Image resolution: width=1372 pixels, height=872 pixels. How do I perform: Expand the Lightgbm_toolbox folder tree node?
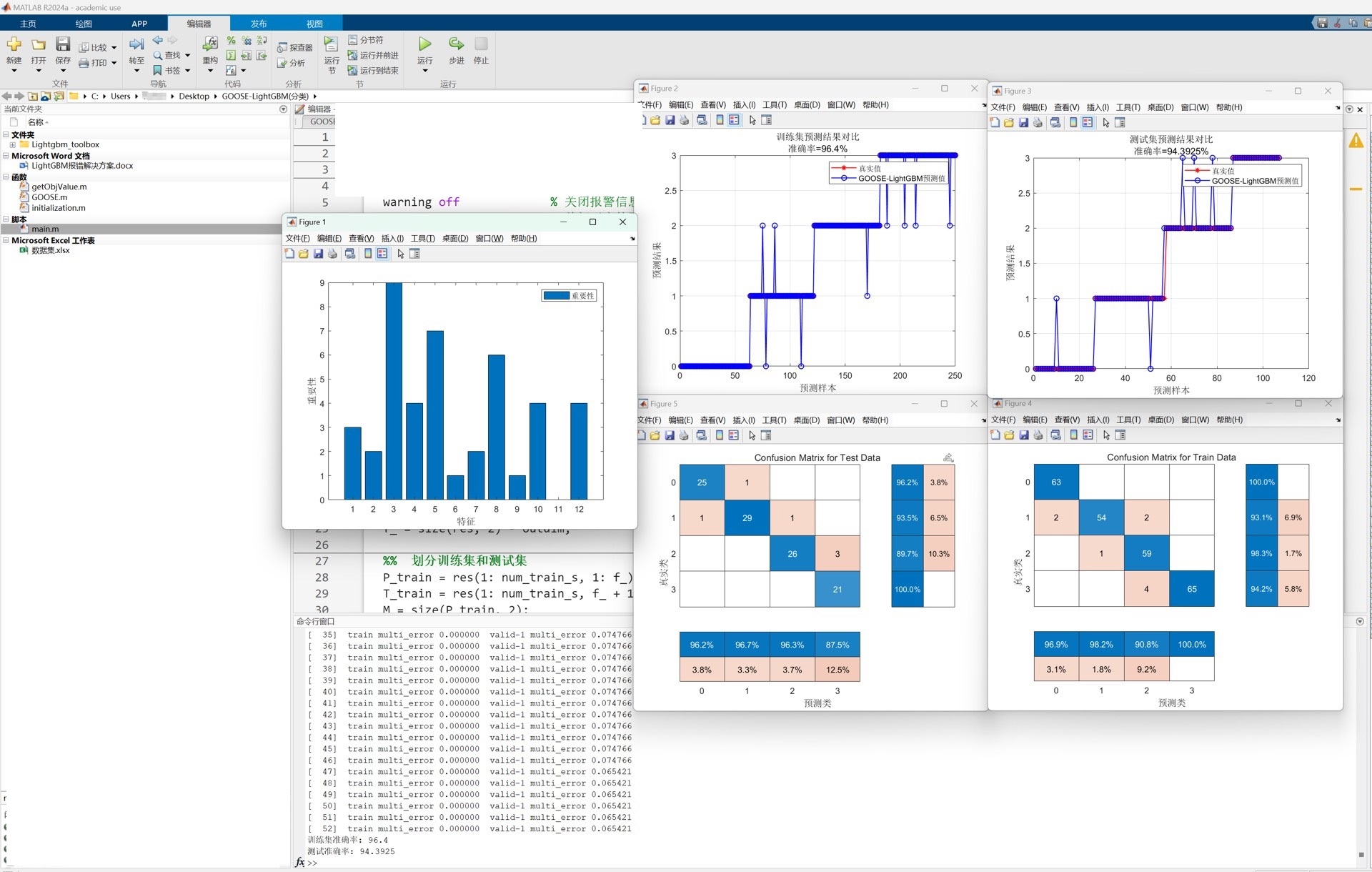(x=12, y=144)
